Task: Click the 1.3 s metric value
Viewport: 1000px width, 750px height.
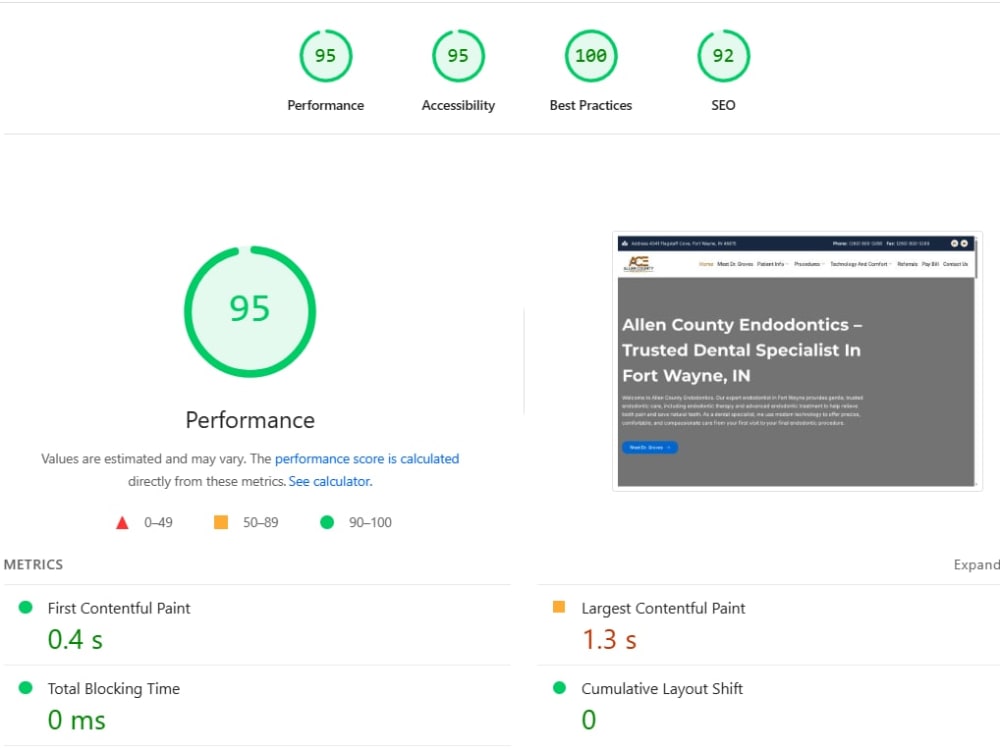Action: 609,640
